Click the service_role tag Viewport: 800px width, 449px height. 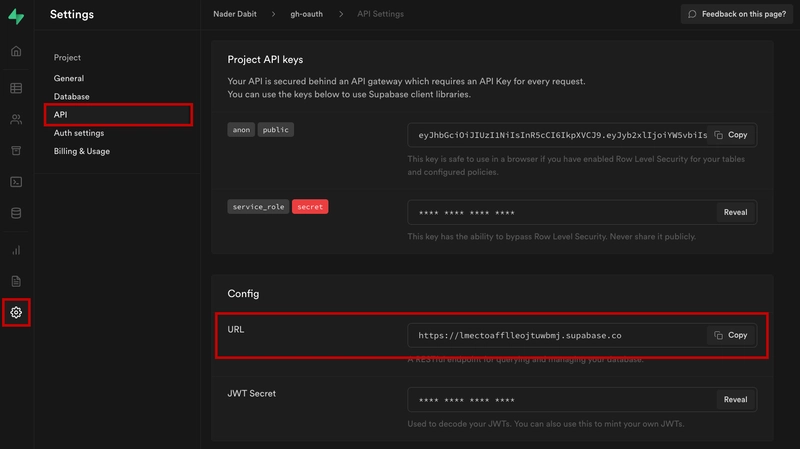(x=258, y=207)
